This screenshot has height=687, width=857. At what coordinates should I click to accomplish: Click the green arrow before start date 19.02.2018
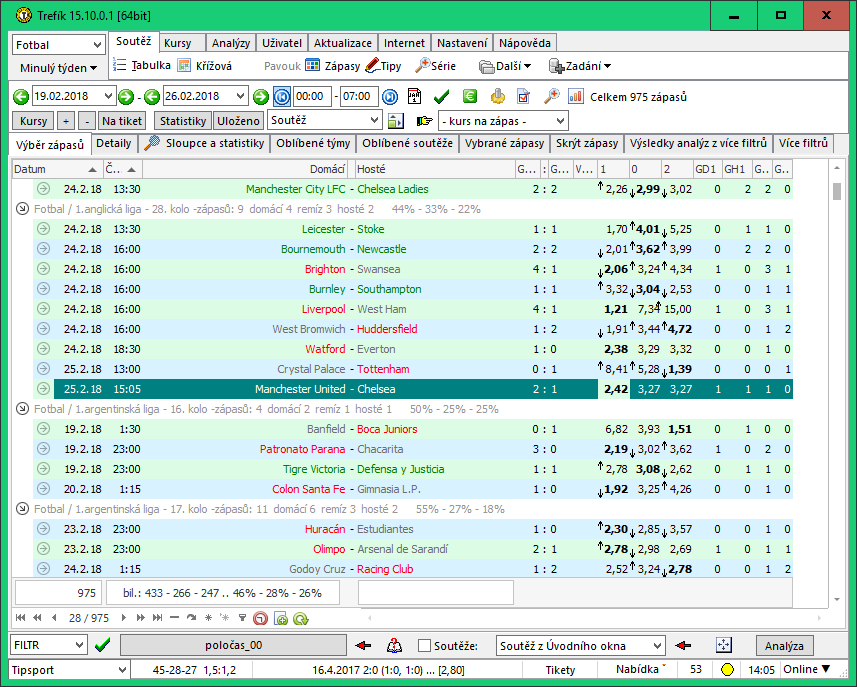coord(21,97)
